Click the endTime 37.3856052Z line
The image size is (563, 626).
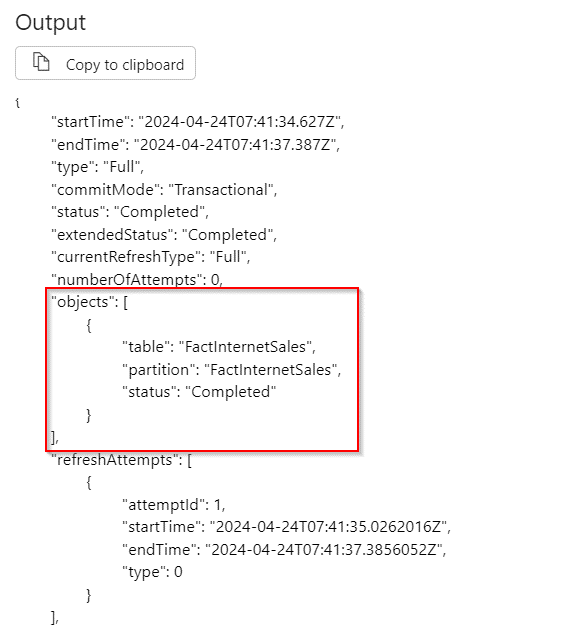pos(284,550)
